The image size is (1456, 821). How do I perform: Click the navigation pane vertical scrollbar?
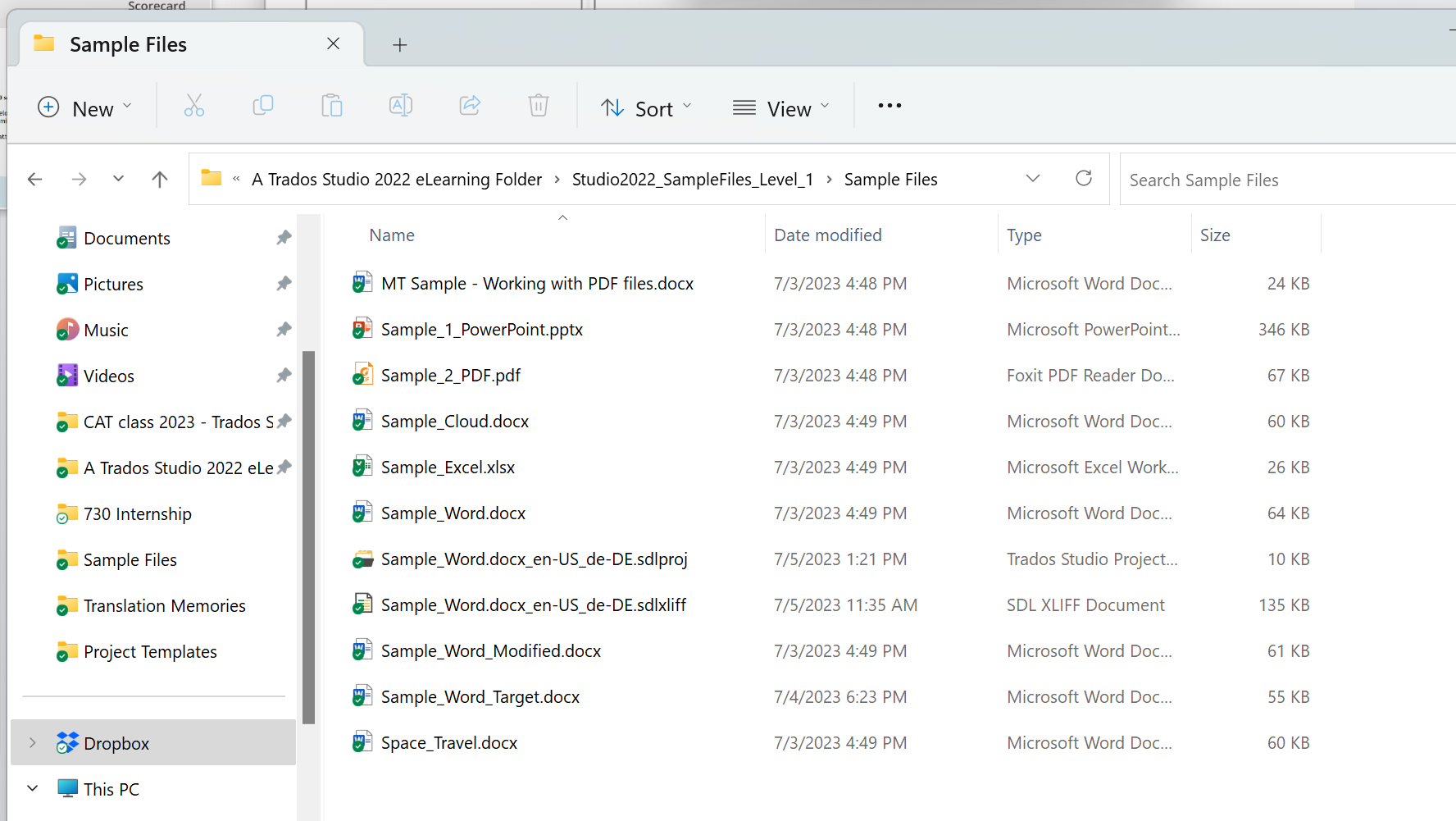[x=308, y=537]
